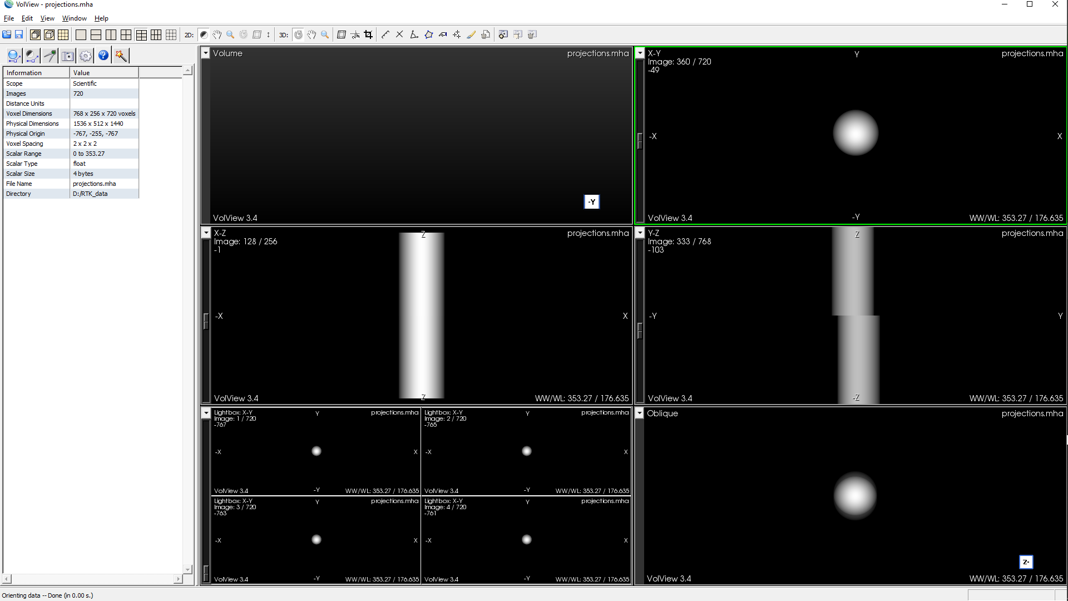Open the Volume view dropdown menu

click(205, 53)
